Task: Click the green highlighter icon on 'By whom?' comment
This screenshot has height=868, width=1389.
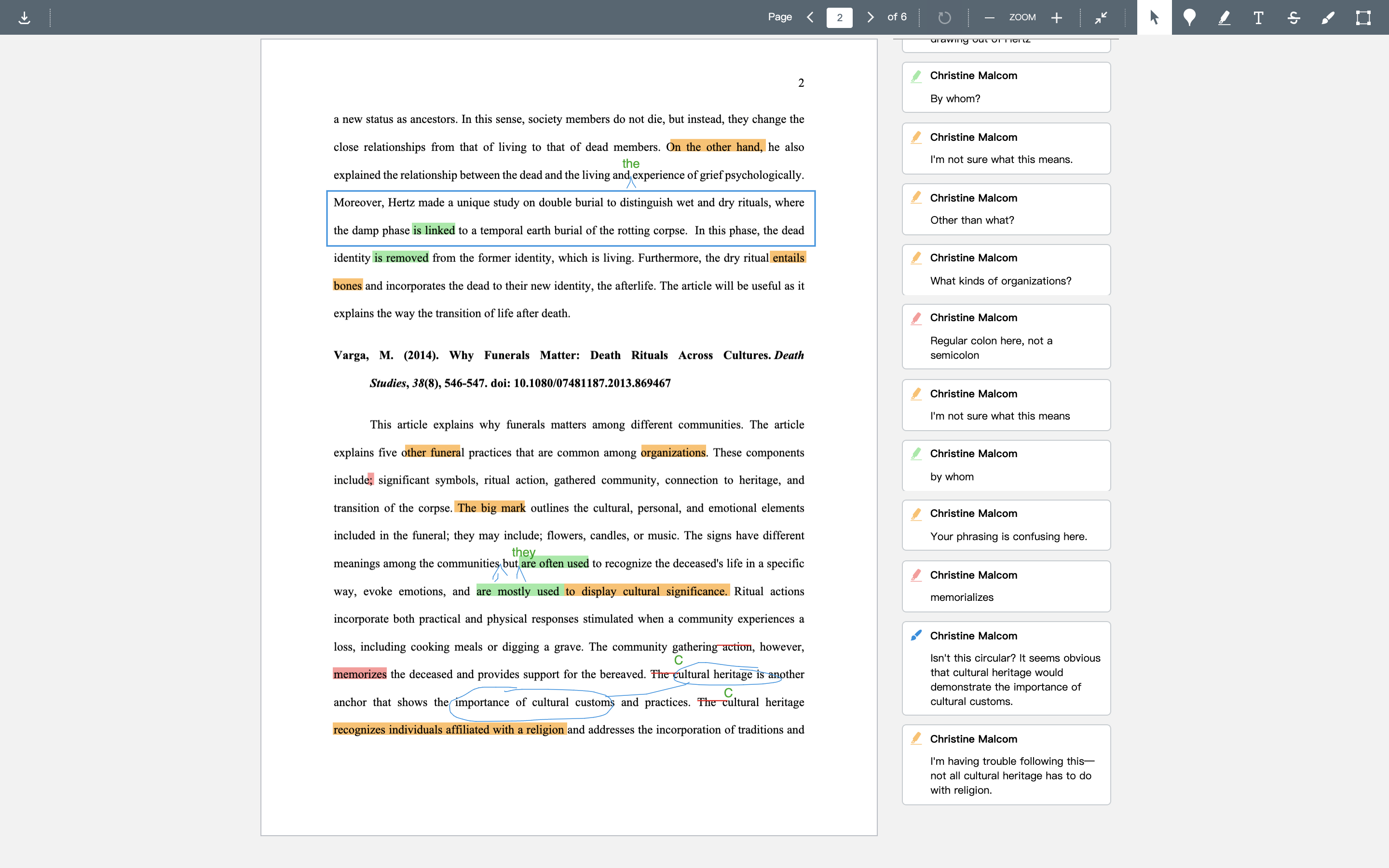Action: [x=916, y=76]
